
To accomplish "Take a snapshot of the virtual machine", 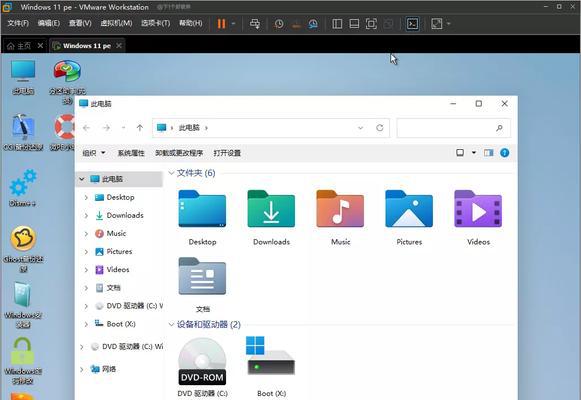I will [279, 24].
